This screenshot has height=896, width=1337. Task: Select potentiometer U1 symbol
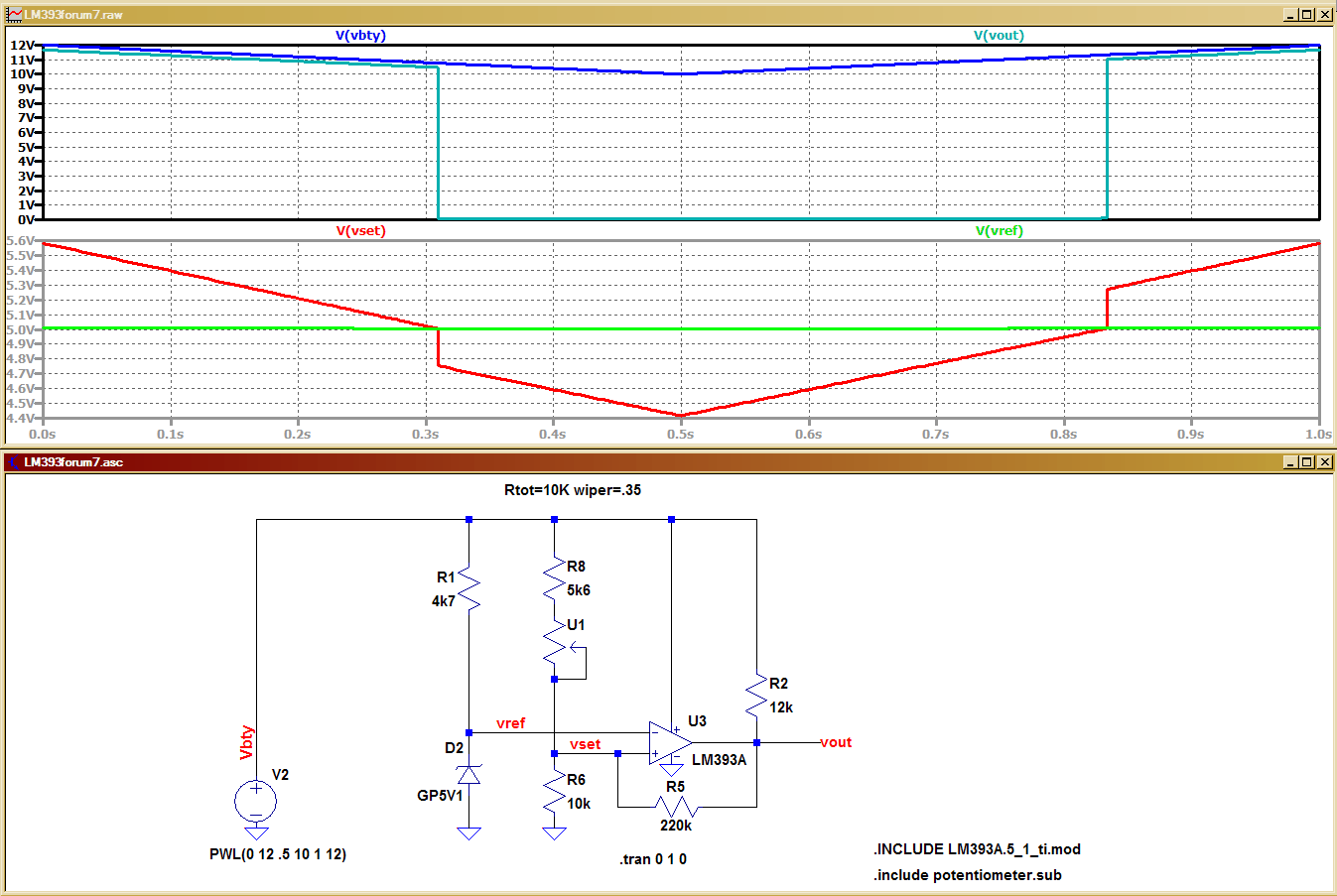click(x=562, y=645)
